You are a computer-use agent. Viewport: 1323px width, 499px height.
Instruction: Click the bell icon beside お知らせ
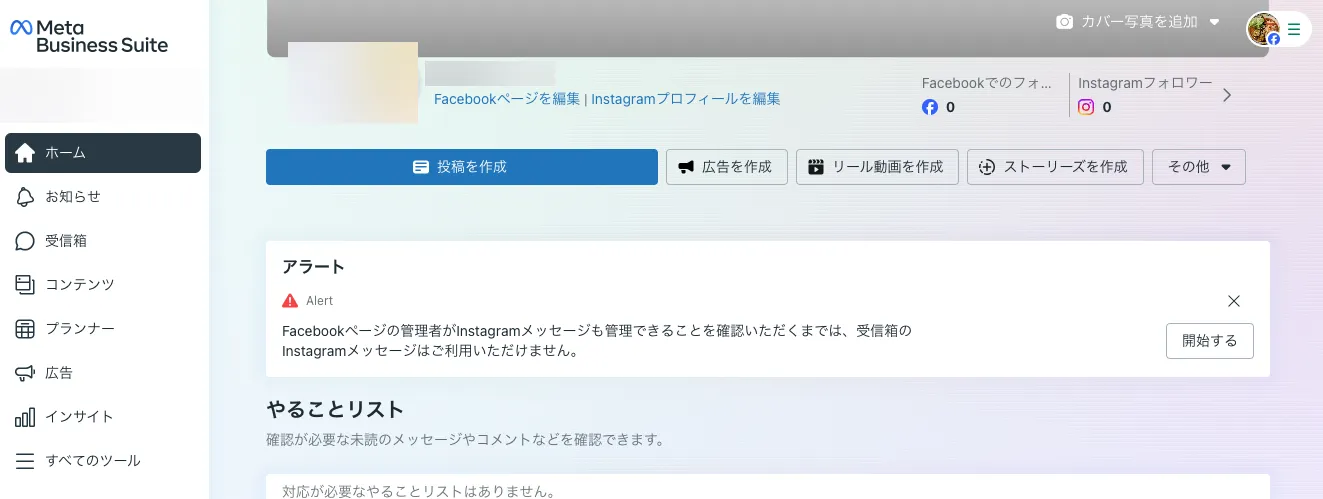pos(25,197)
